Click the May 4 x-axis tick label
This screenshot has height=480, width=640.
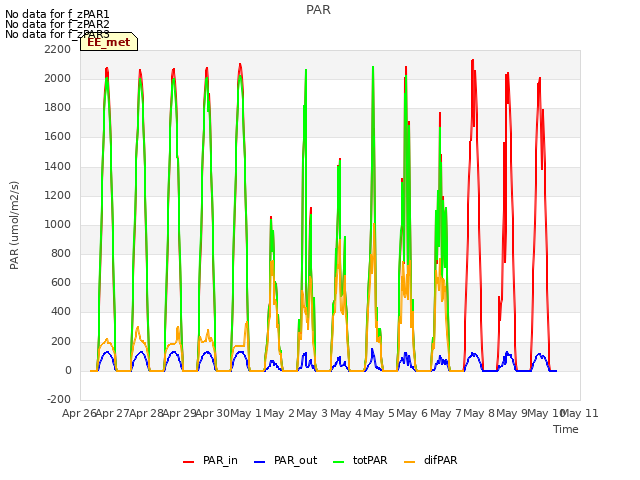coord(346,413)
